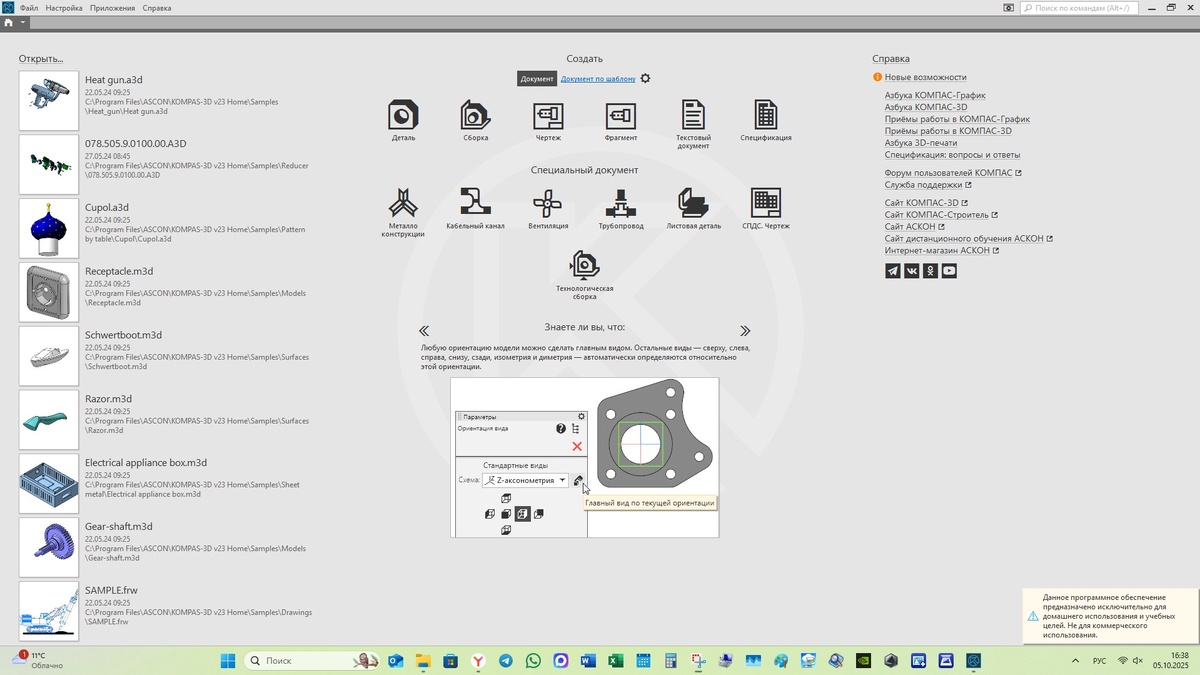The height and width of the screenshot is (675, 1200).
Task: Show next tip with right chevrons
Action: pyautogui.click(x=745, y=330)
